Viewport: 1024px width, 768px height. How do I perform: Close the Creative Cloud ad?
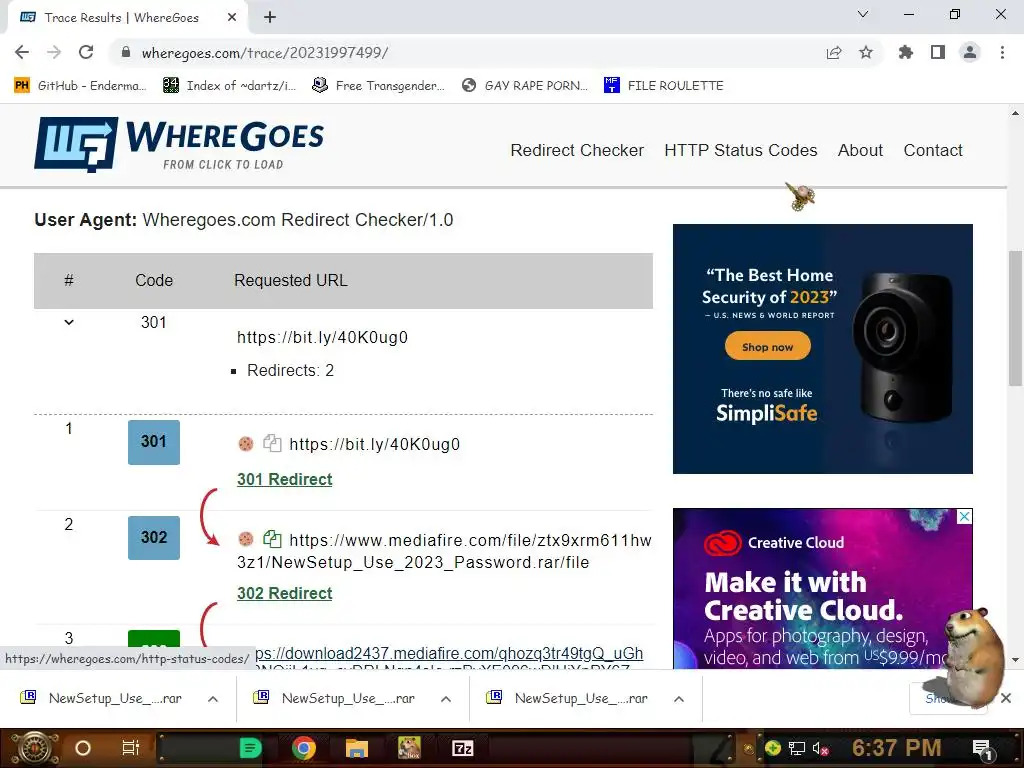tap(965, 517)
